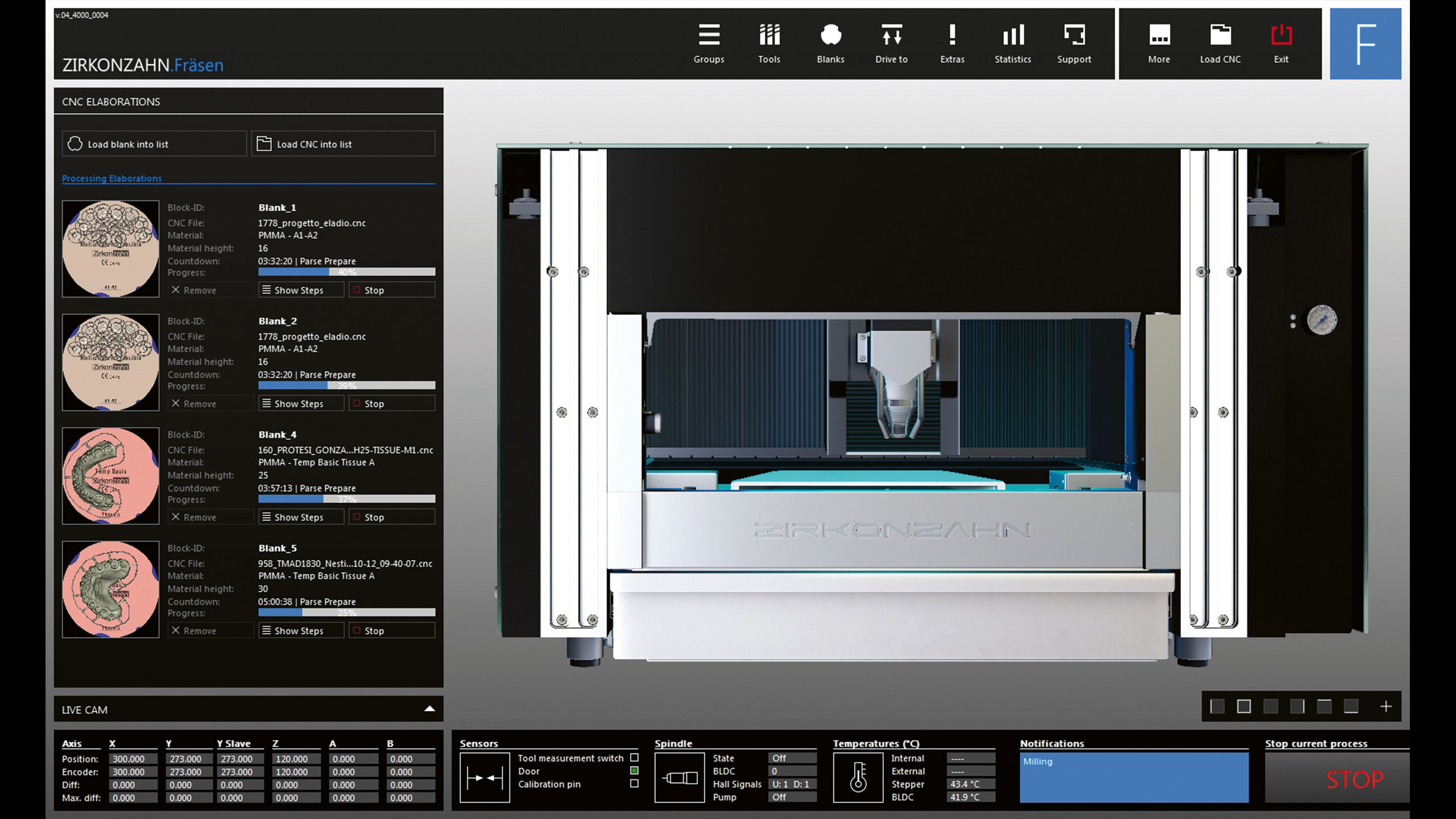Click the red Exit power icon
Image resolution: width=1456 pixels, height=819 pixels.
[x=1281, y=35]
